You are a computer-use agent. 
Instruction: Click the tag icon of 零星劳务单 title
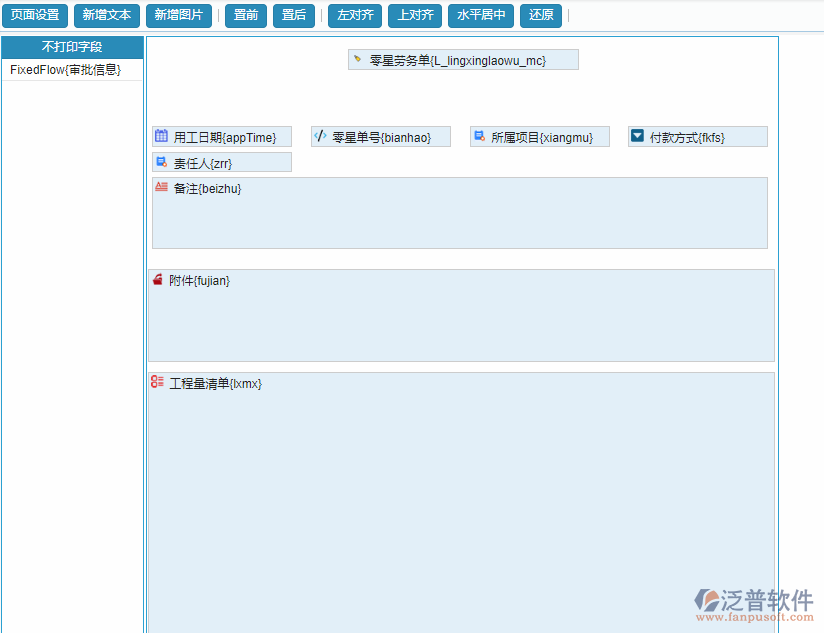pos(357,59)
